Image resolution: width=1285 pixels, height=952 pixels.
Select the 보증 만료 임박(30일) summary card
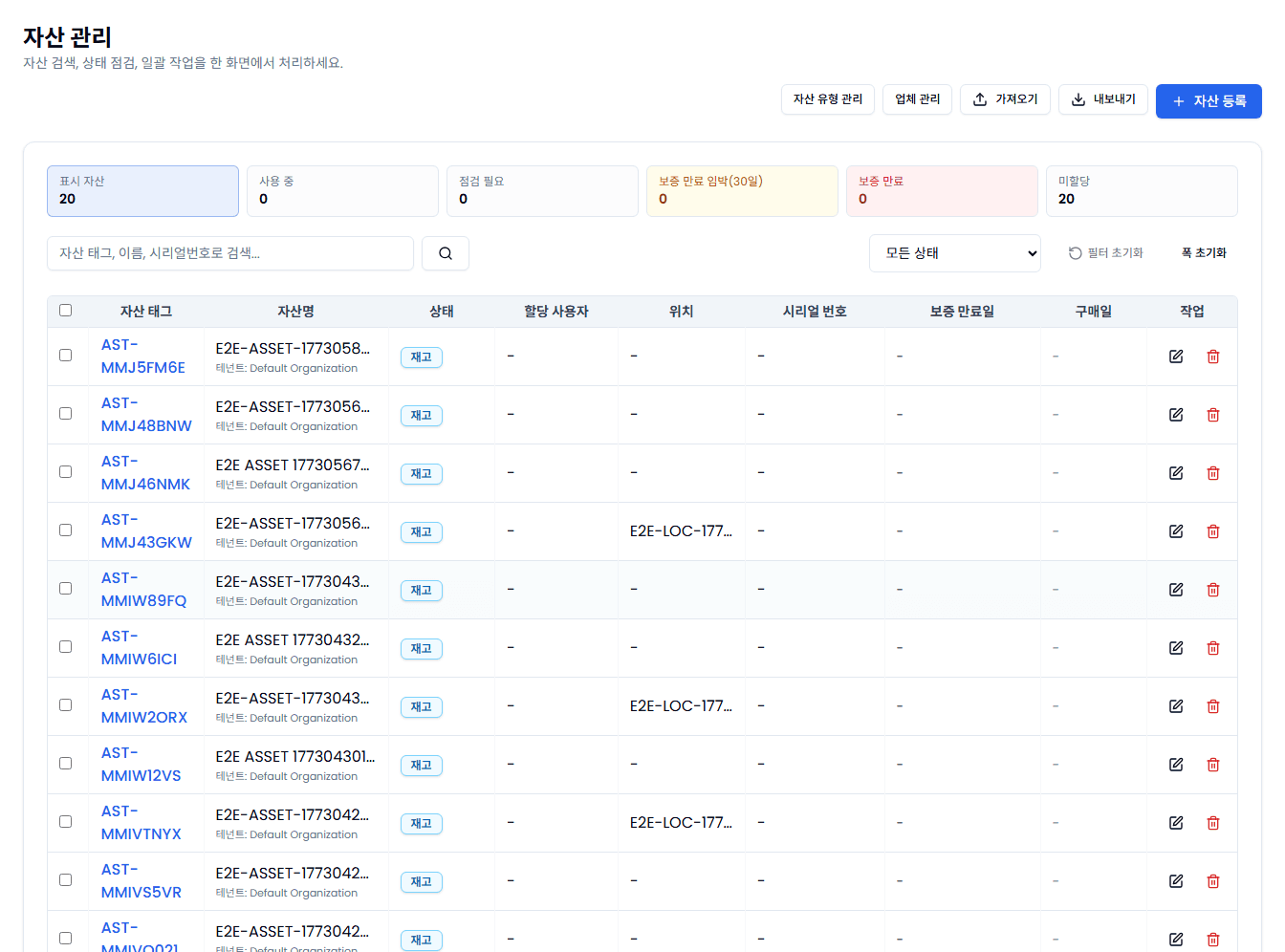coord(741,191)
